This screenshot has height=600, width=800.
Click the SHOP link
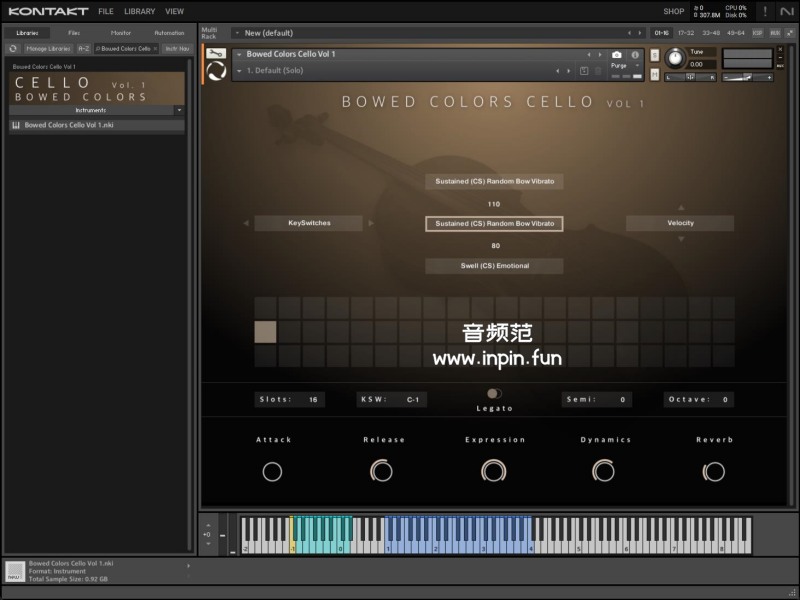click(673, 11)
